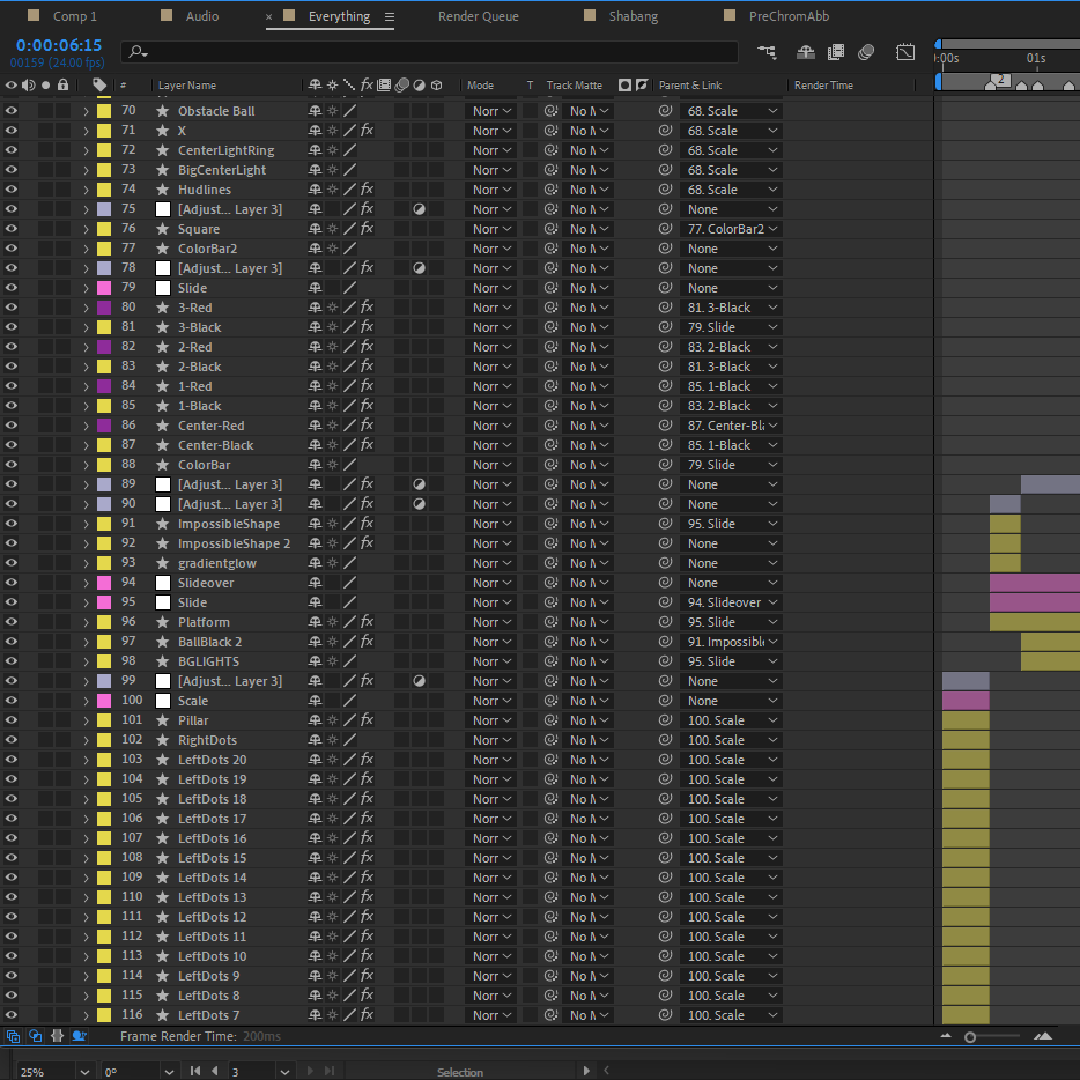Open the Composition Mini-Flowchart icon
Image resolution: width=1080 pixels, height=1080 pixels.
(x=766, y=52)
